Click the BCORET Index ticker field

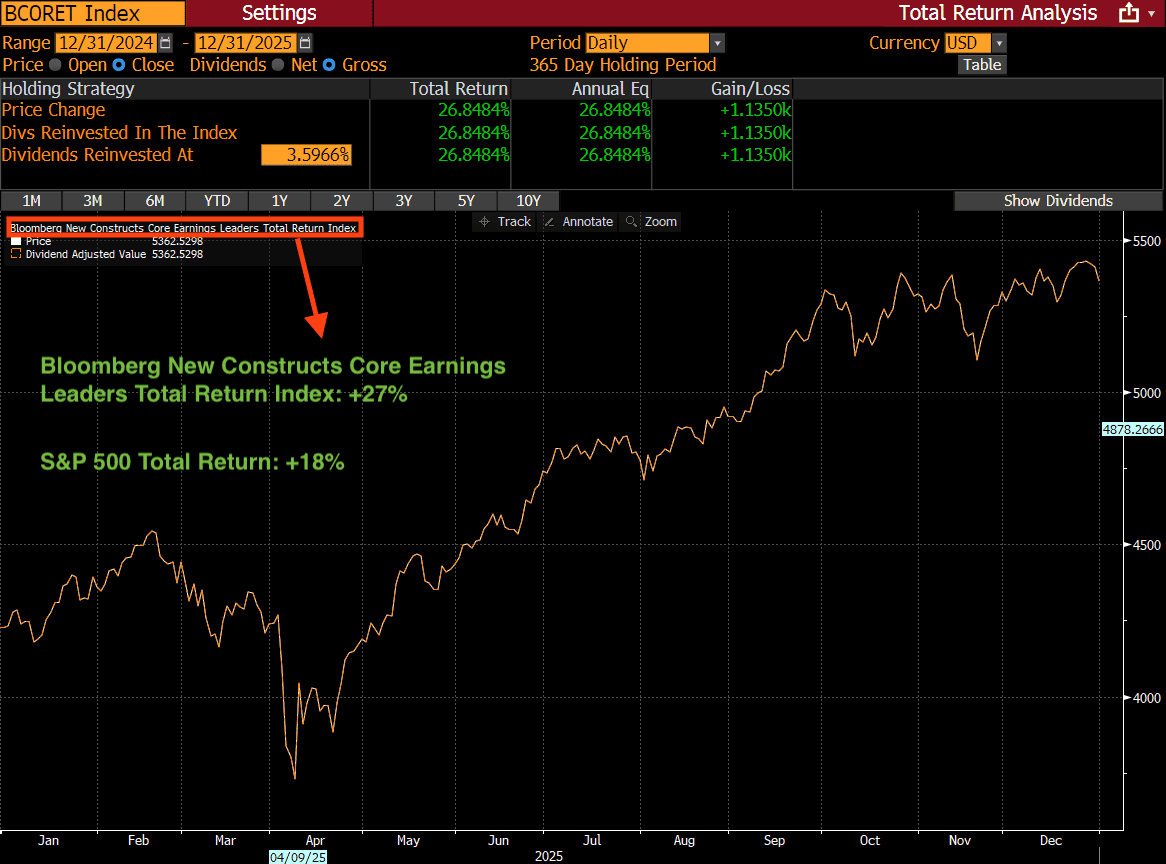point(93,13)
